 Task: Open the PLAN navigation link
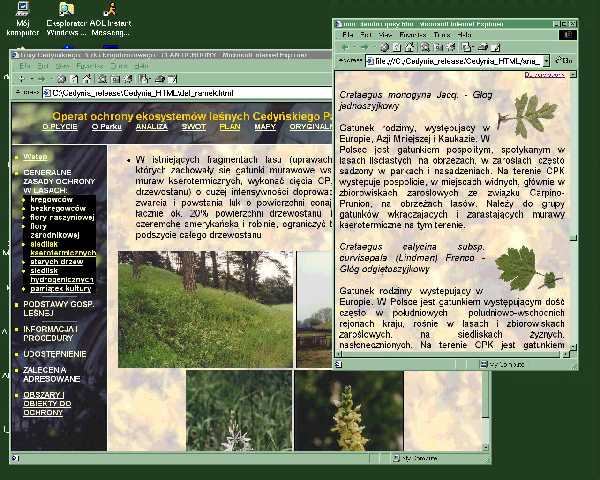230,127
